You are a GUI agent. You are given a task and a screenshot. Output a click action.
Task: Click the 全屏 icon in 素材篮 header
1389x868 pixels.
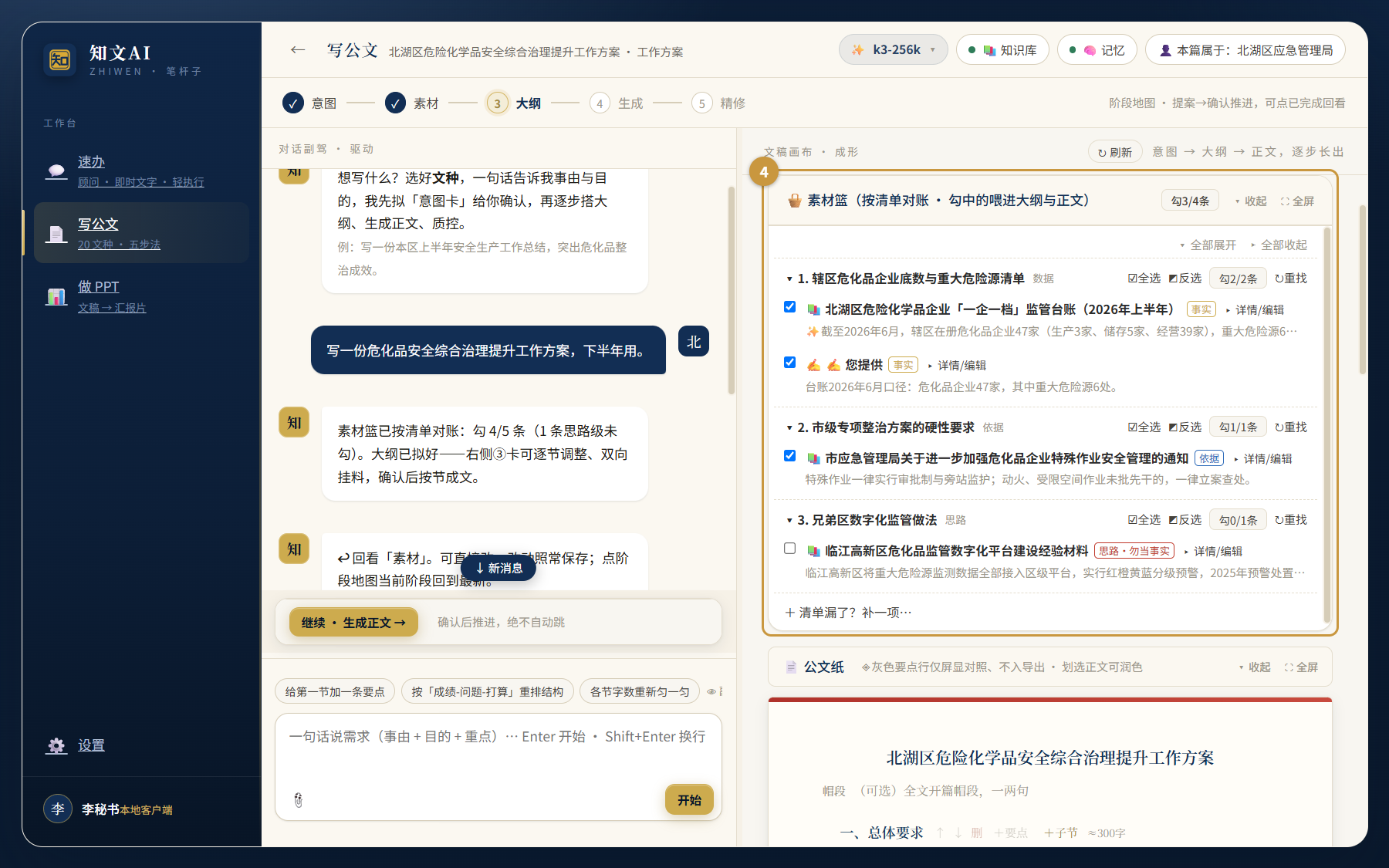pos(1298,201)
